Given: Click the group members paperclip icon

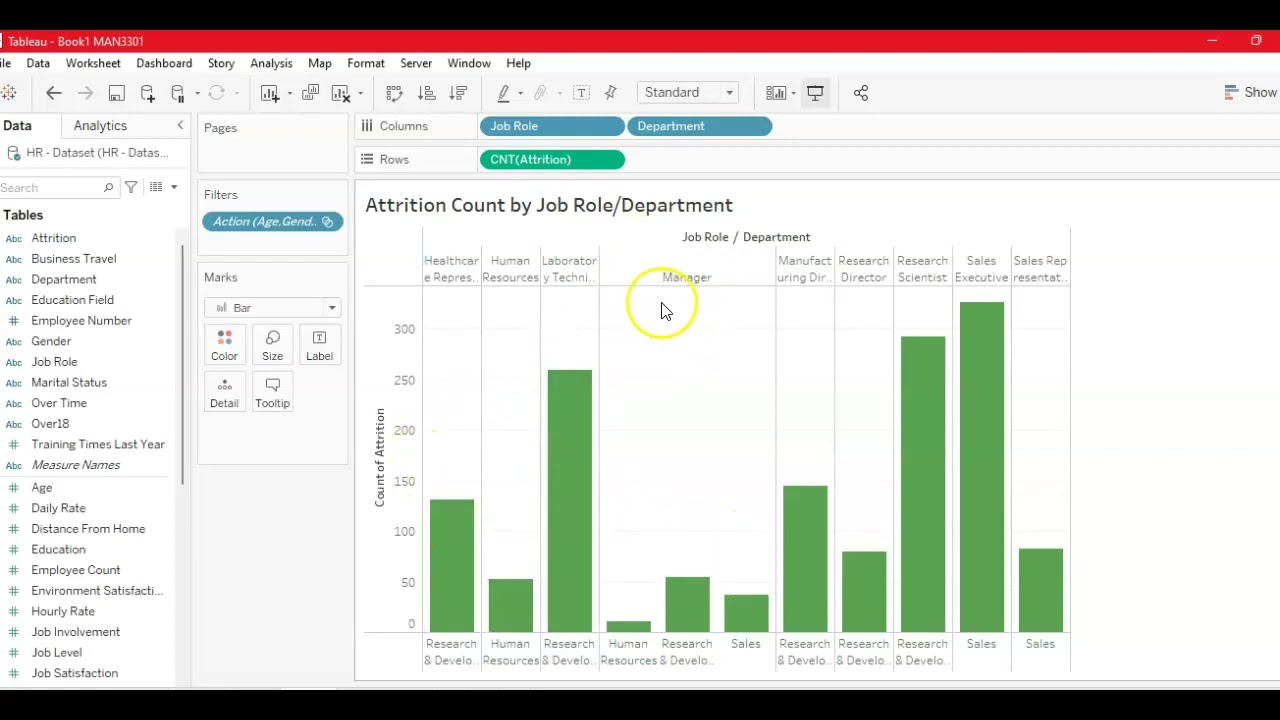Looking at the screenshot, I should (x=540, y=93).
